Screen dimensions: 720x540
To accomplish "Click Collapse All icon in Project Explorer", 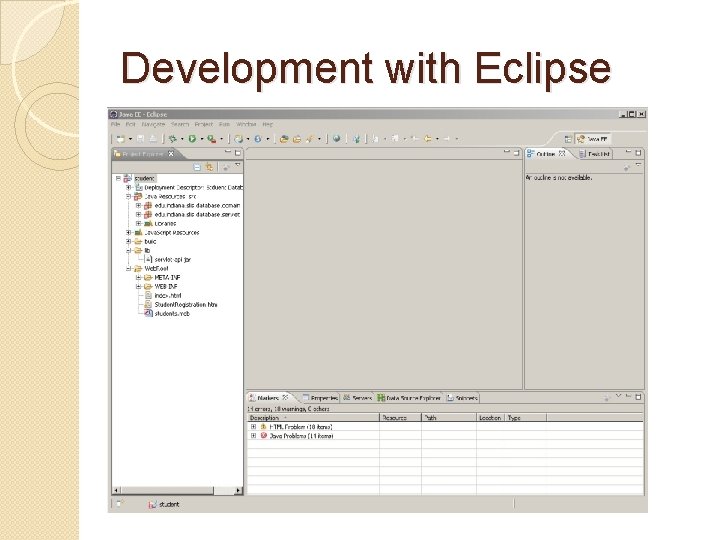I will coord(197,167).
